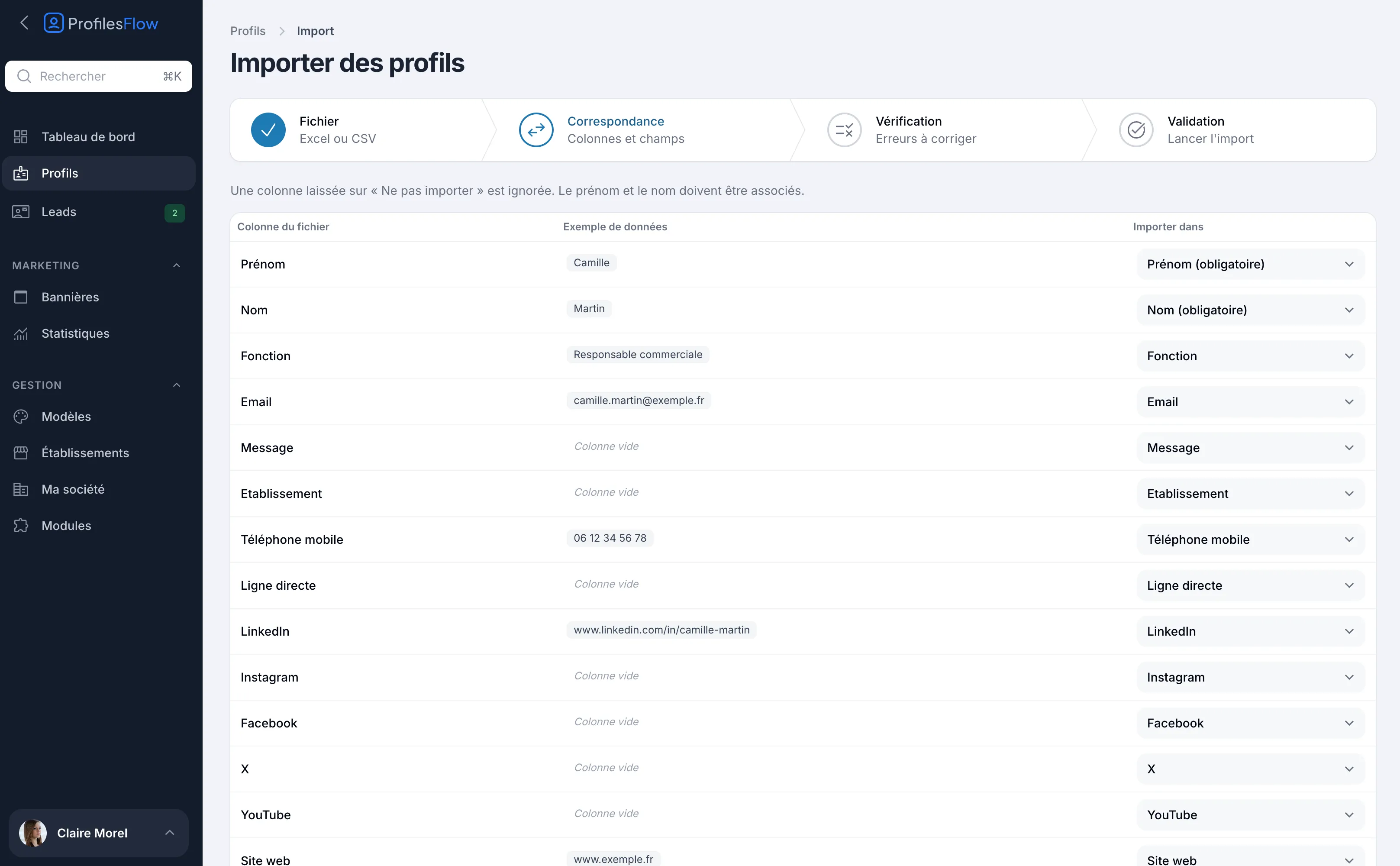Click the Profils breadcrumb link

pos(248,31)
